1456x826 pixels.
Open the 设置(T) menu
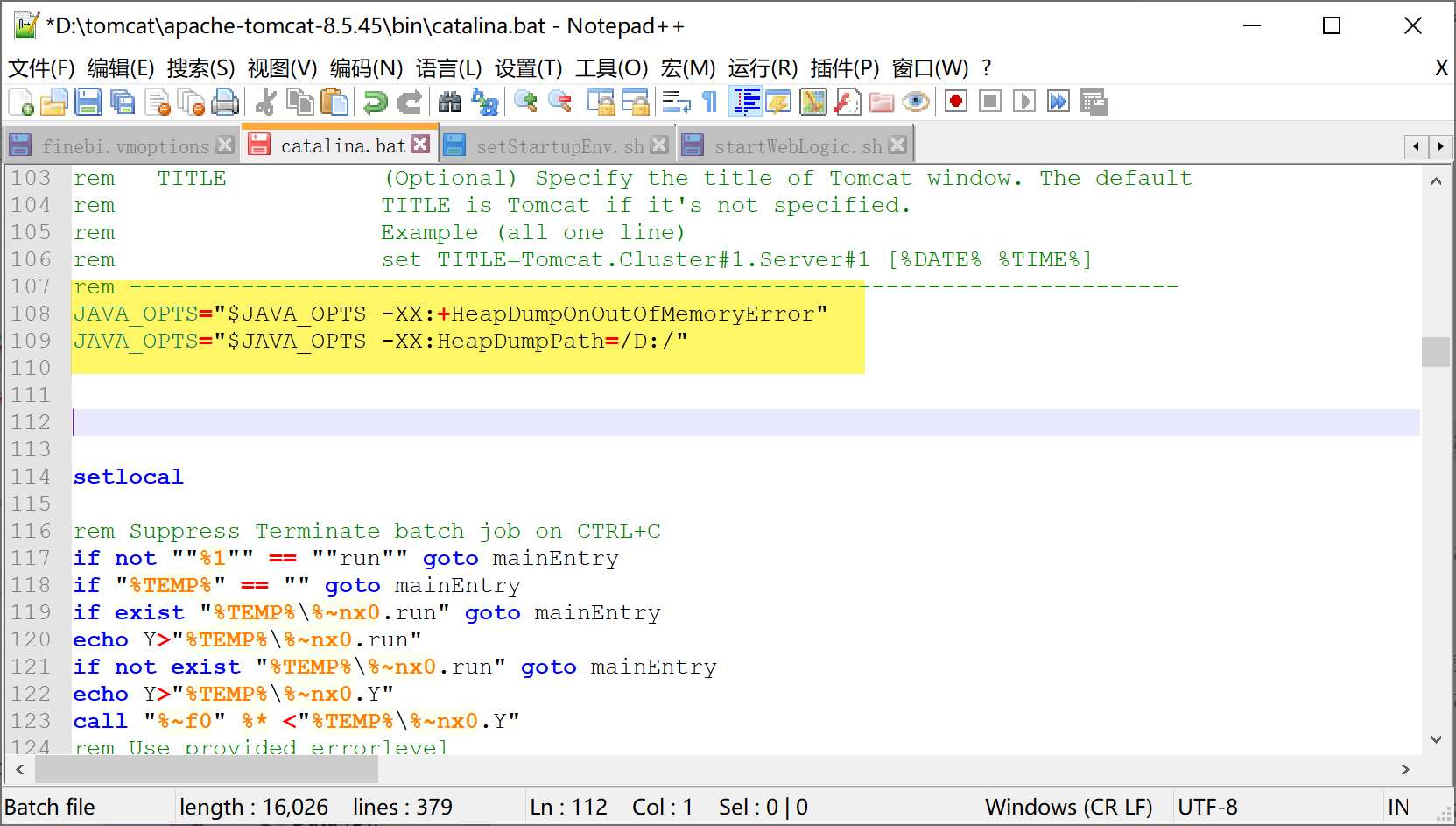[x=529, y=68]
